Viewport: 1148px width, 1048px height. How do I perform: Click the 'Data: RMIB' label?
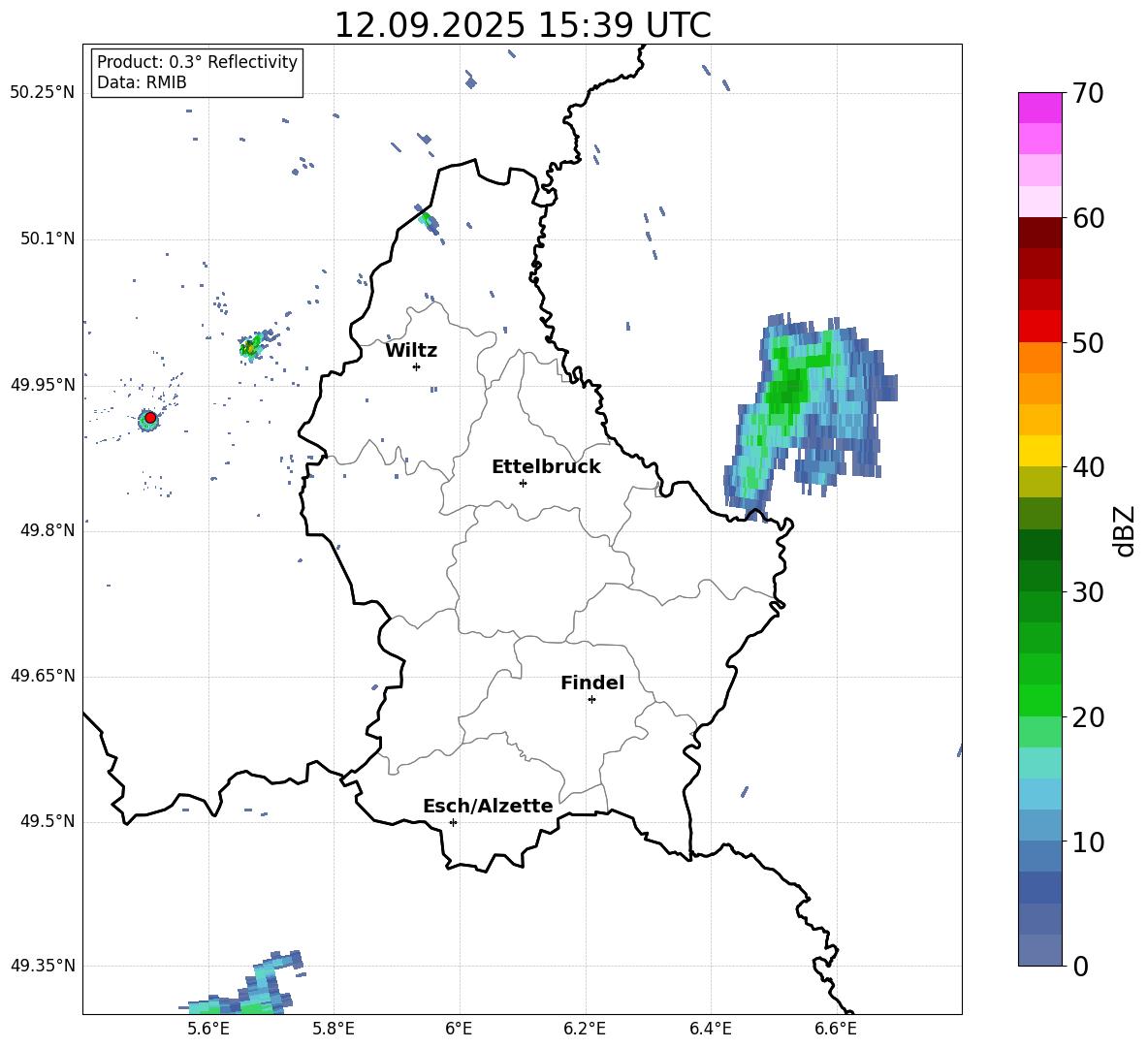click(x=142, y=82)
